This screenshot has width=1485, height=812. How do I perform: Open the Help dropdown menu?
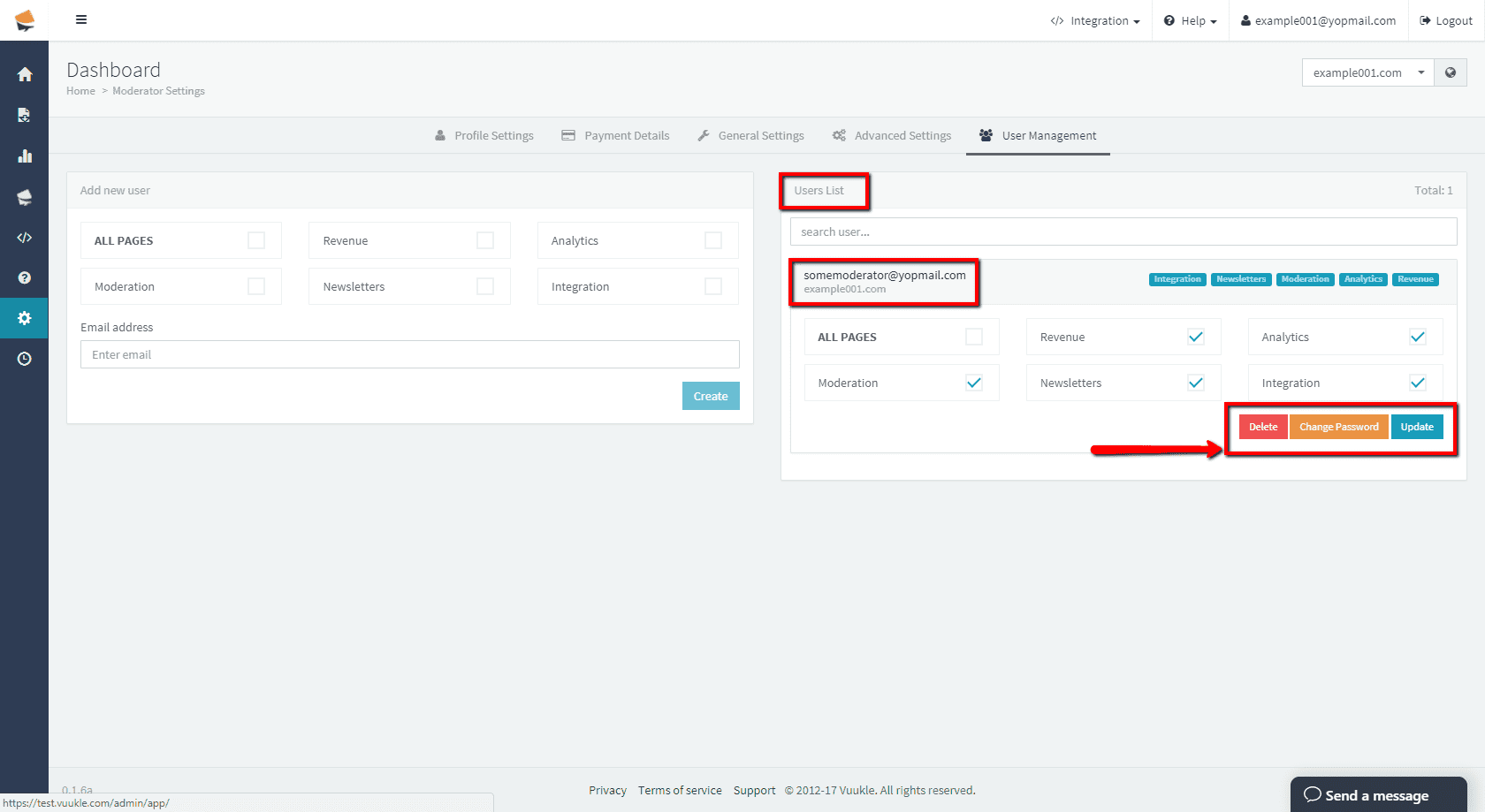click(1191, 20)
